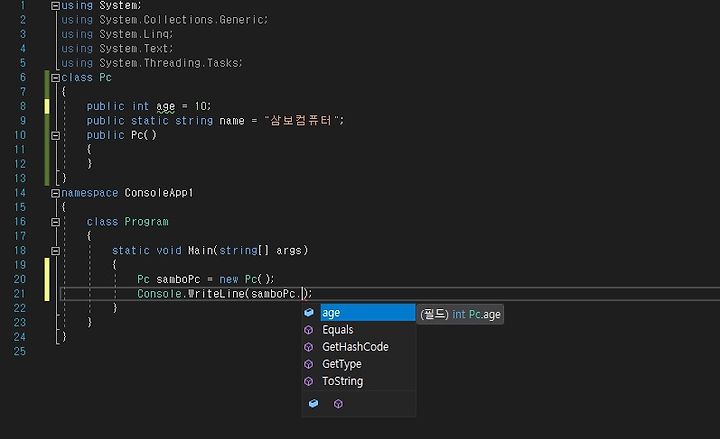Click samboPc in the WriteLine call
720x439 pixels.
273,293
